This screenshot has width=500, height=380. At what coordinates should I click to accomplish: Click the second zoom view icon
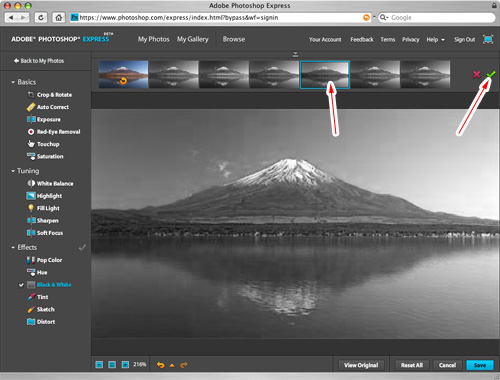112,365
